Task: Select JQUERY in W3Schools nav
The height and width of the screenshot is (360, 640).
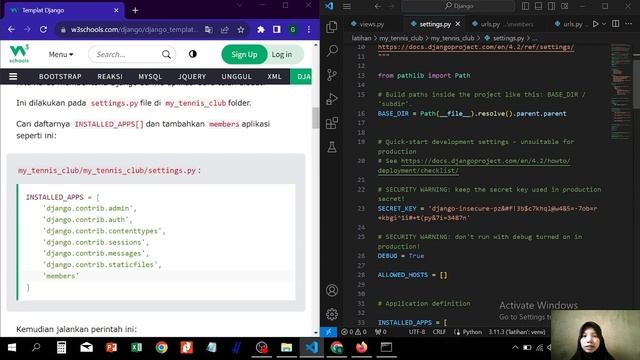Action: coord(192,76)
